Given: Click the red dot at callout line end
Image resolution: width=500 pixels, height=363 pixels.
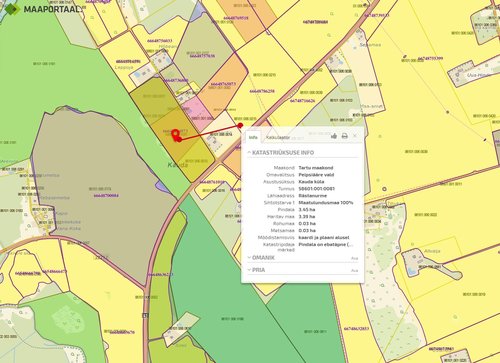Looking at the screenshot, I should point(240,125).
